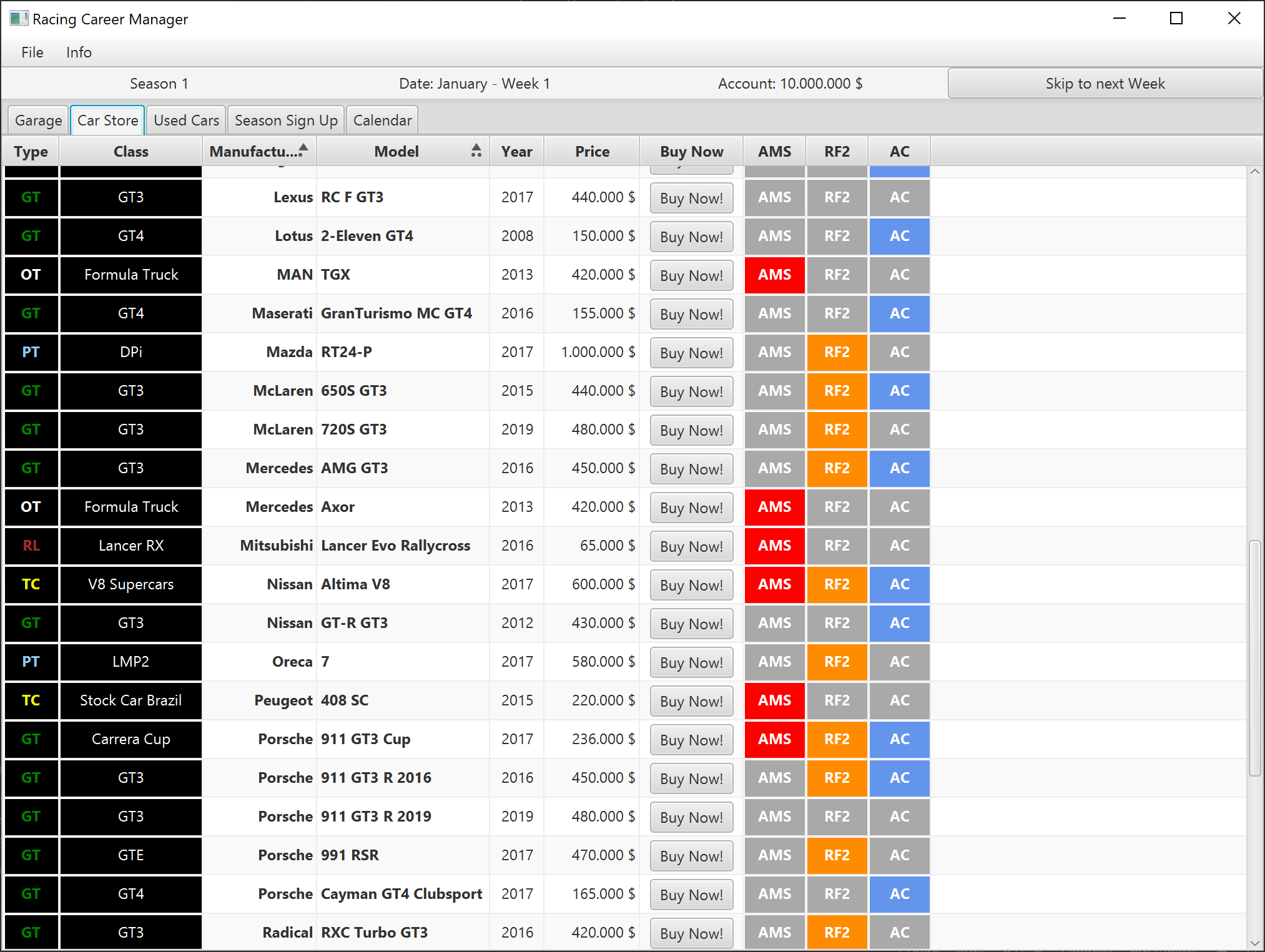
Task: Click the Racing Career Manager app icon
Action: click(19, 19)
